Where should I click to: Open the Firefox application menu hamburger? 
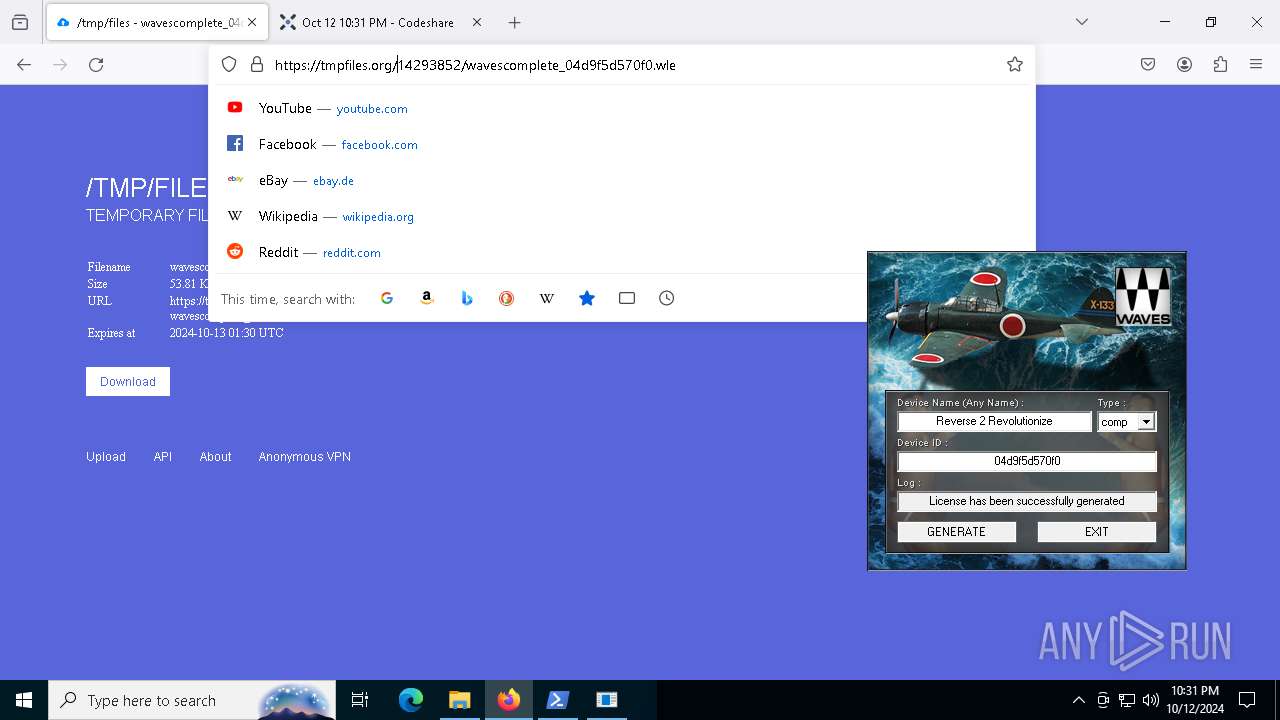click(x=1256, y=64)
